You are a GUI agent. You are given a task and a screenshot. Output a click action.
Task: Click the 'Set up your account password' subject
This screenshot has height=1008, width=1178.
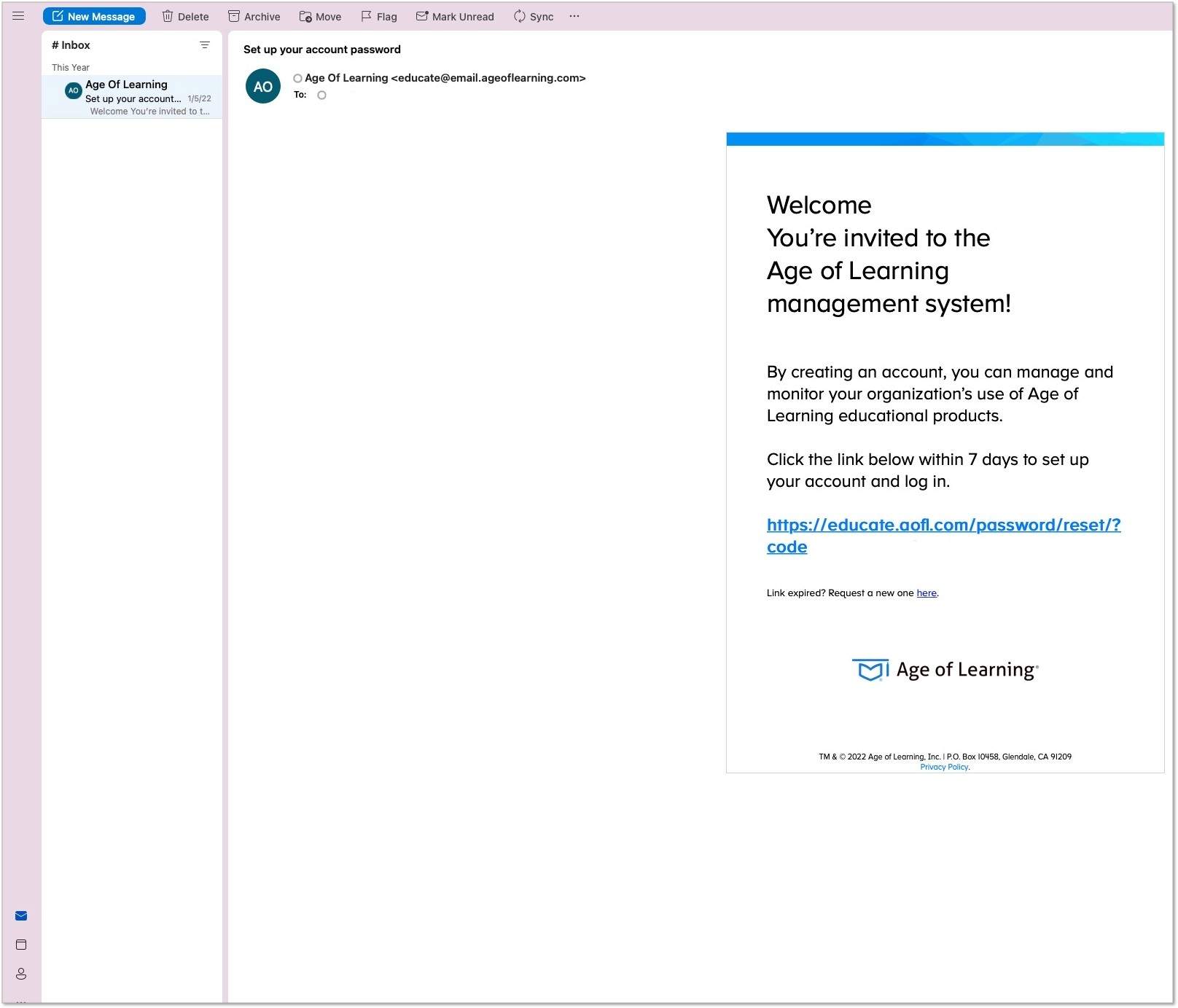322,50
